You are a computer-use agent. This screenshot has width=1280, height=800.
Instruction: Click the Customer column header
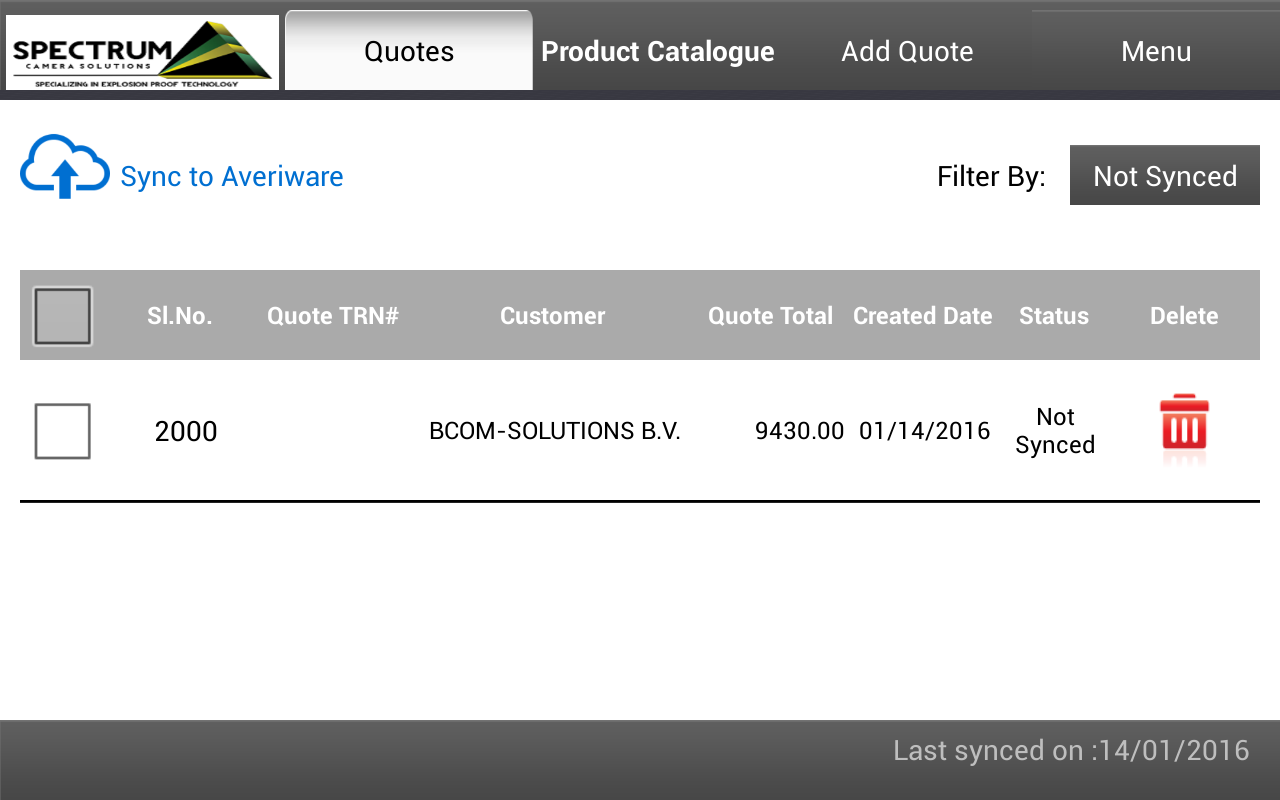(553, 316)
